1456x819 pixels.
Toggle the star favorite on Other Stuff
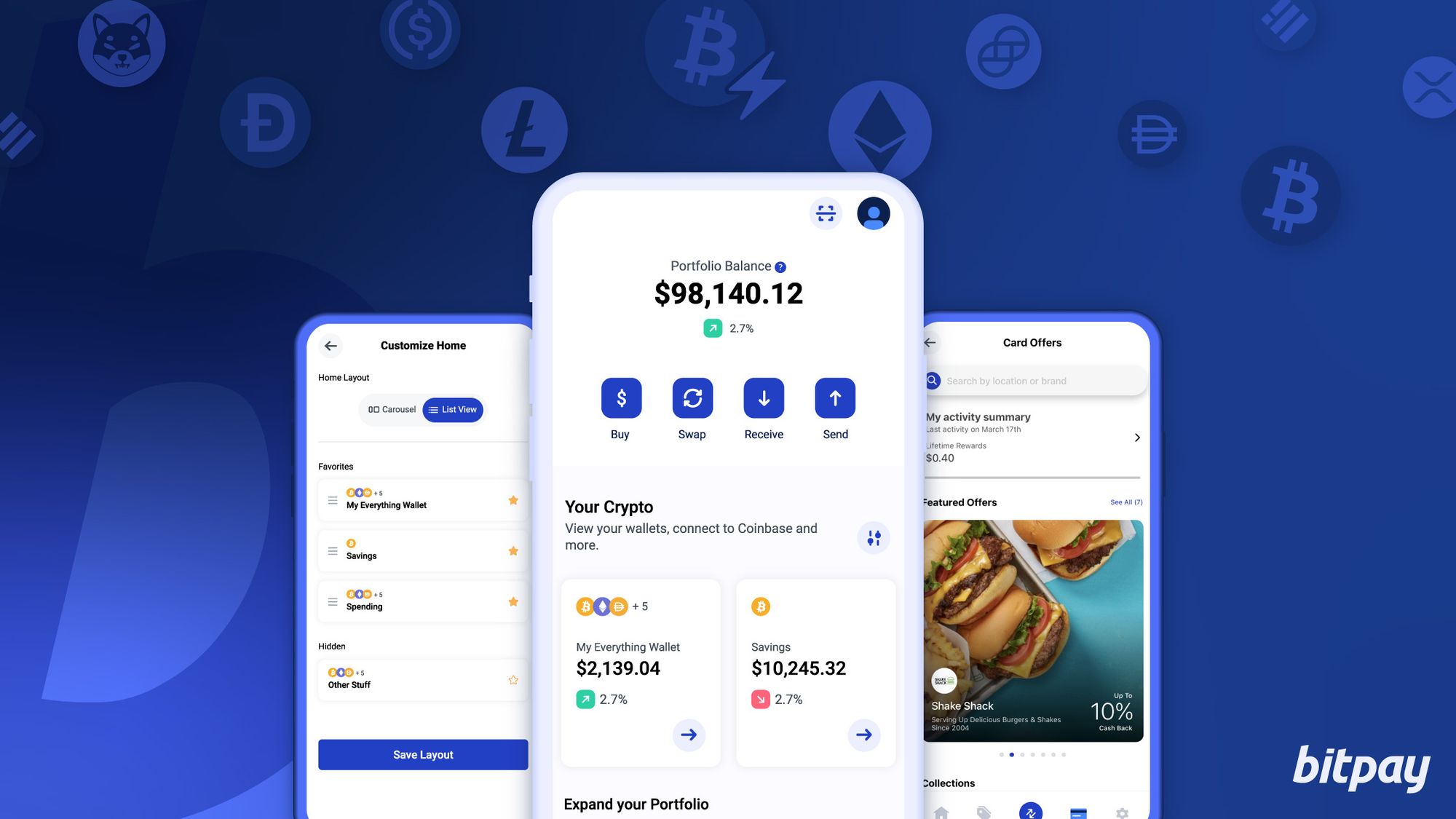pyautogui.click(x=513, y=679)
